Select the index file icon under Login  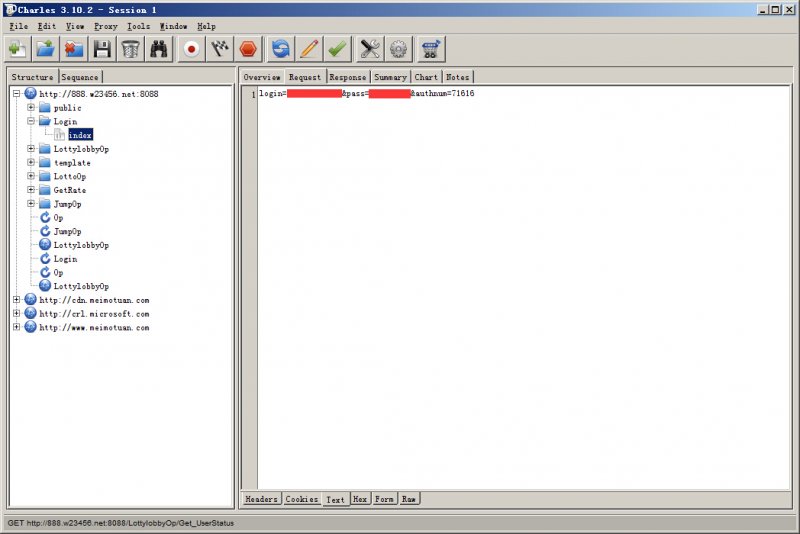[60, 135]
